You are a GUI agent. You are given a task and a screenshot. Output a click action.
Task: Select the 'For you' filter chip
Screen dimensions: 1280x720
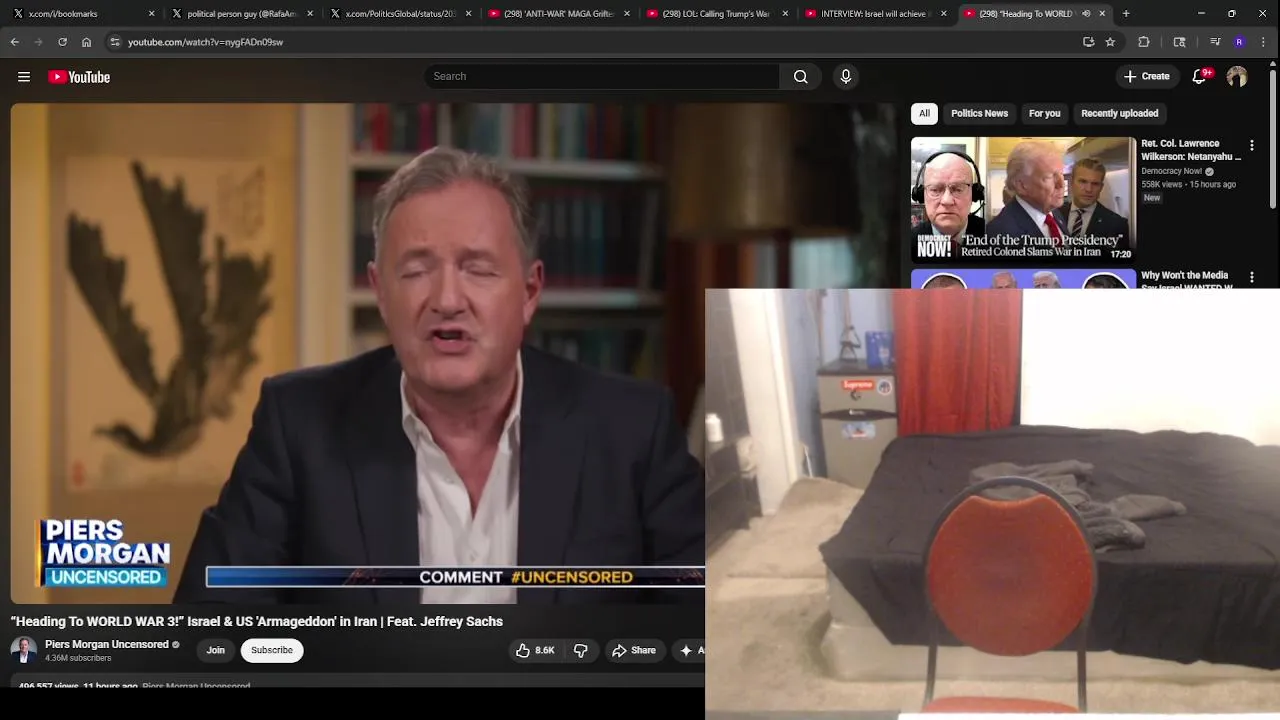coord(1044,113)
